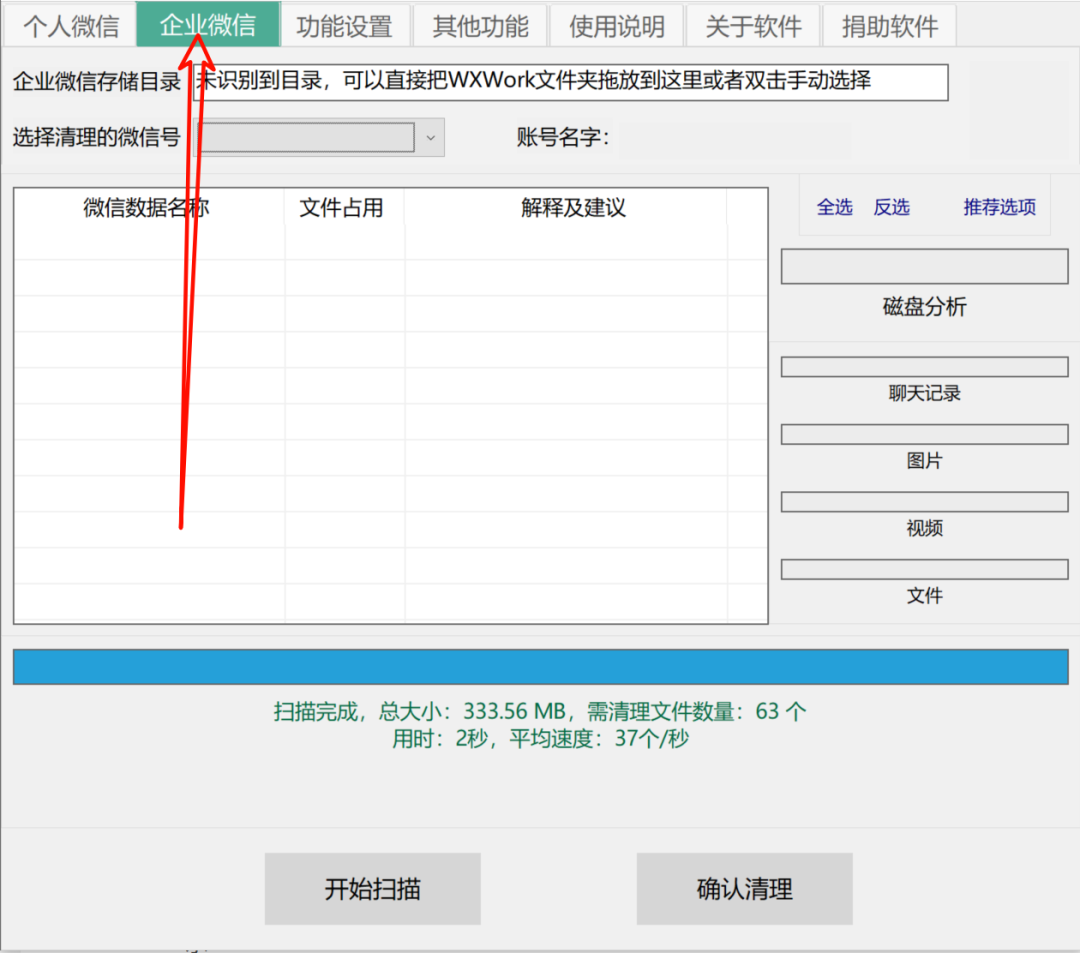Start scanning with 开始扫描 button

click(372, 888)
